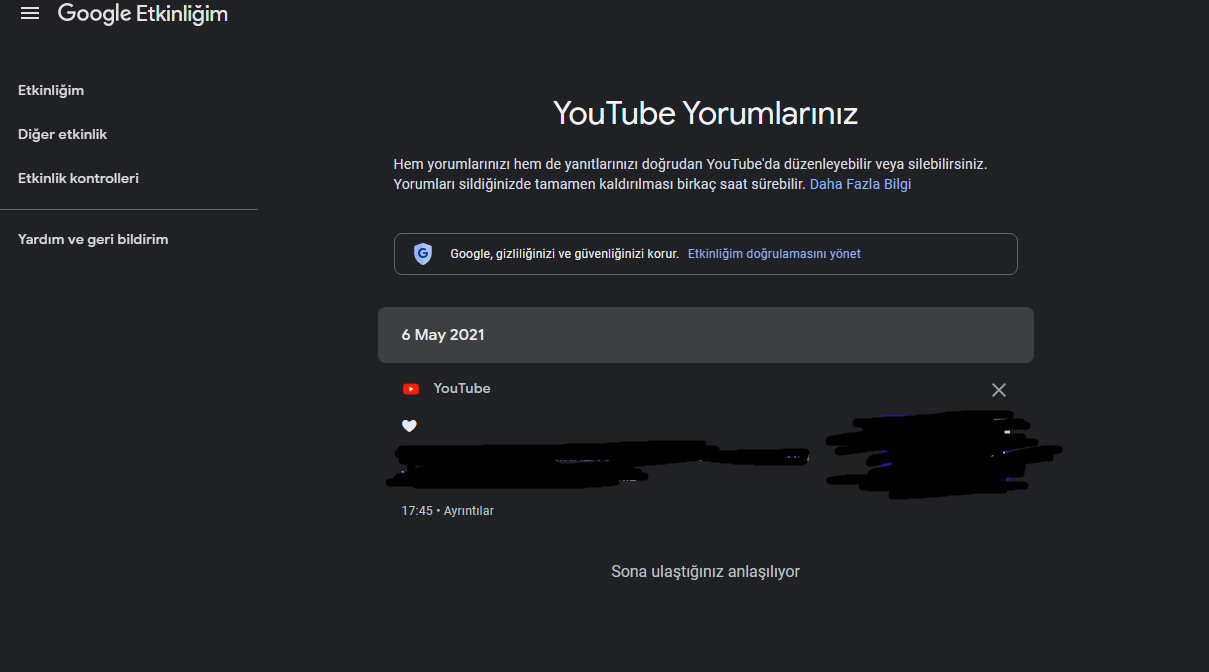Click the YouTube label on activity card
Viewport: 1209px width, 672px height.
click(x=462, y=388)
